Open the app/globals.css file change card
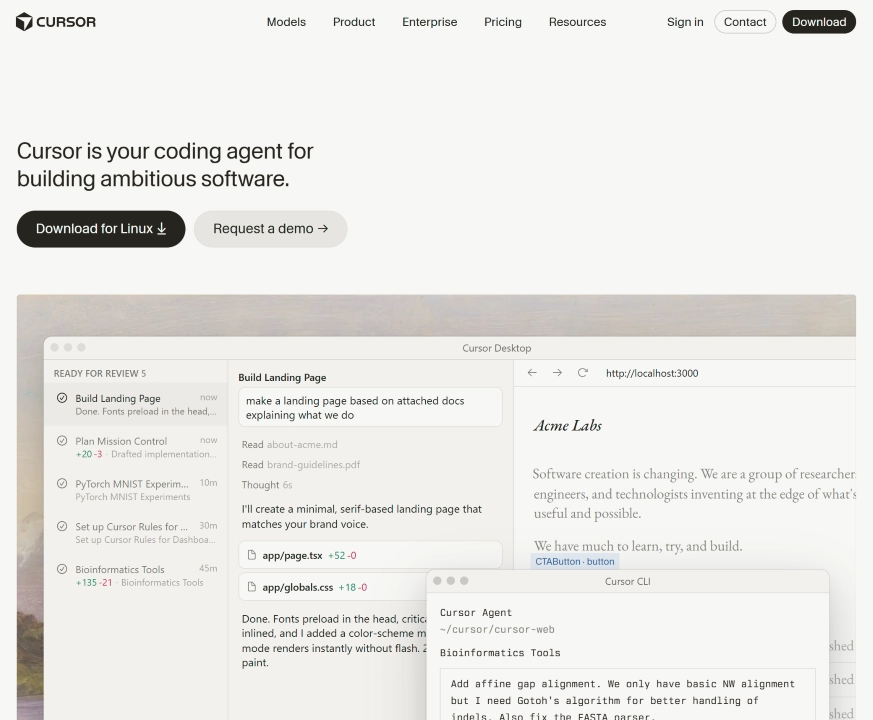 click(x=333, y=587)
